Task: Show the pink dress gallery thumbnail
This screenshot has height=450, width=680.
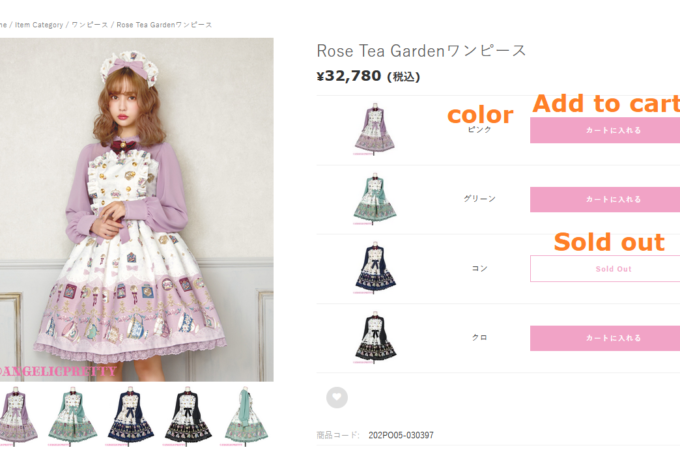Action: point(19,416)
